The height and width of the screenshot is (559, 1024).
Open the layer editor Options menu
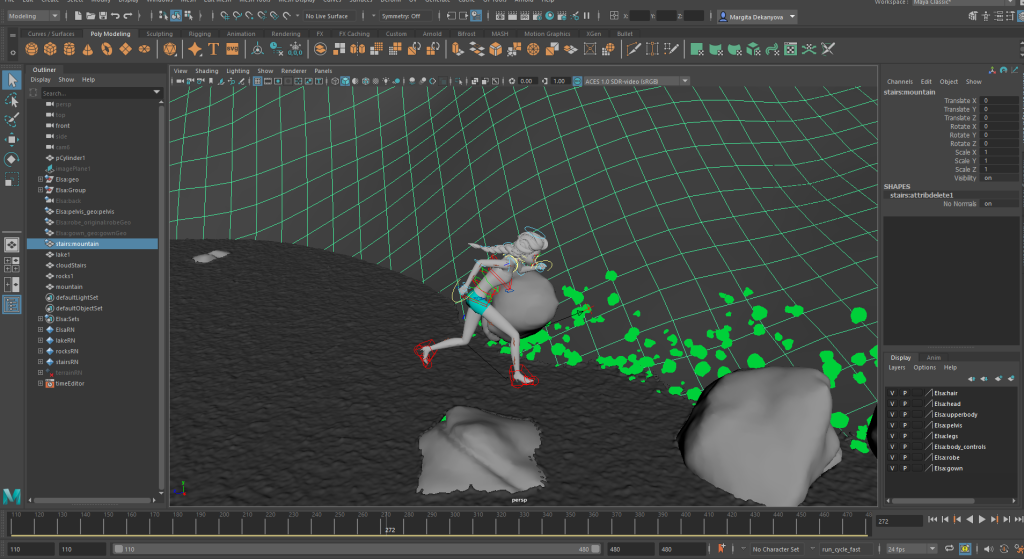(924, 368)
